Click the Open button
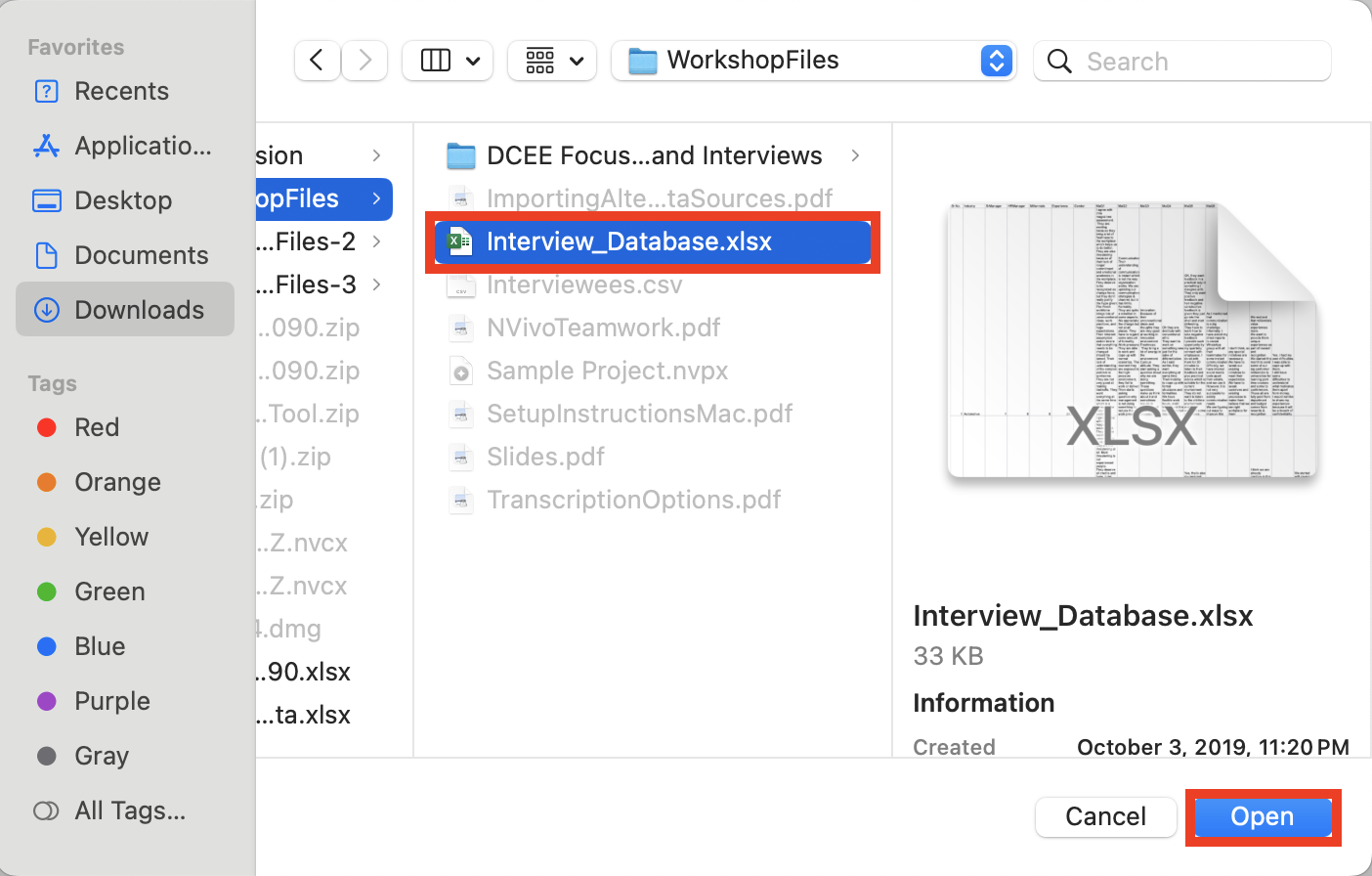 1263,816
